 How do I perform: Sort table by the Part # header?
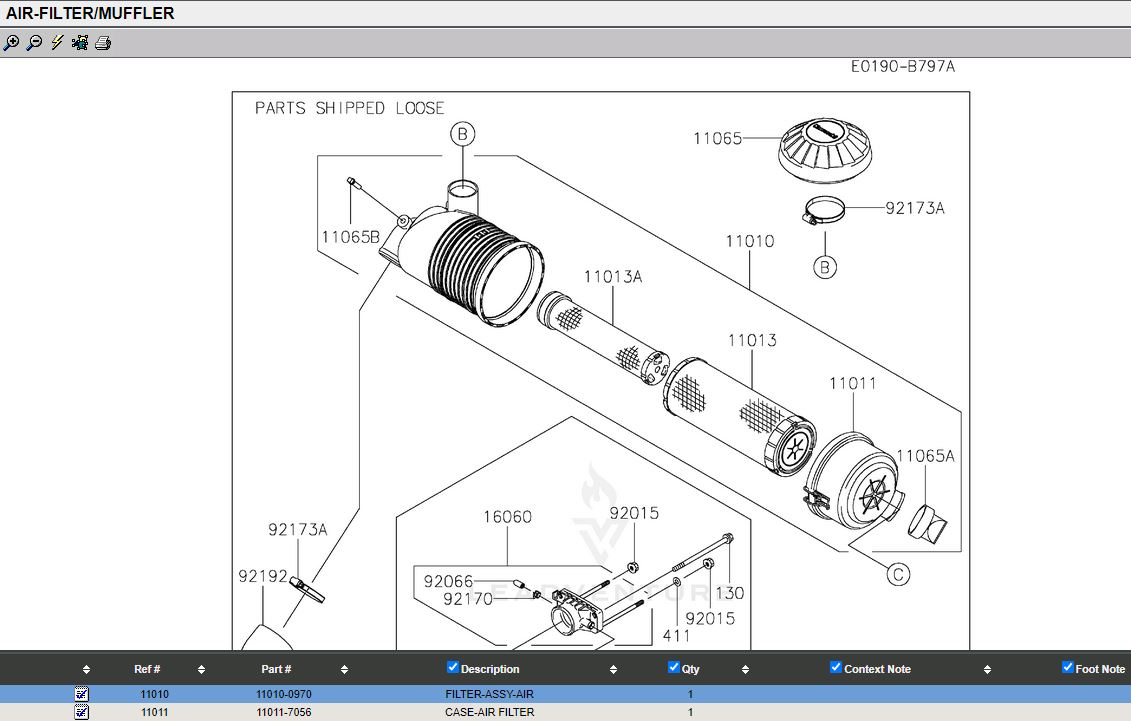[276, 670]
